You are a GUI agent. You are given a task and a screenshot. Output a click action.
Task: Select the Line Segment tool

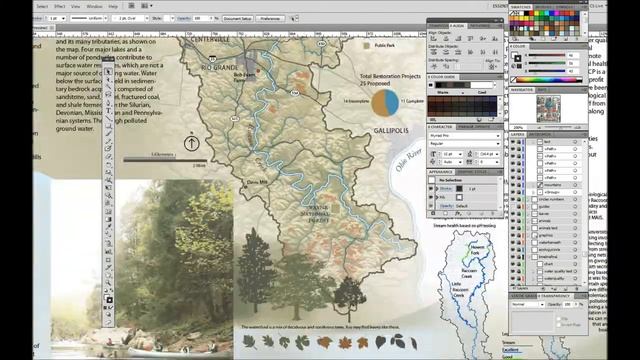[108, 118]
